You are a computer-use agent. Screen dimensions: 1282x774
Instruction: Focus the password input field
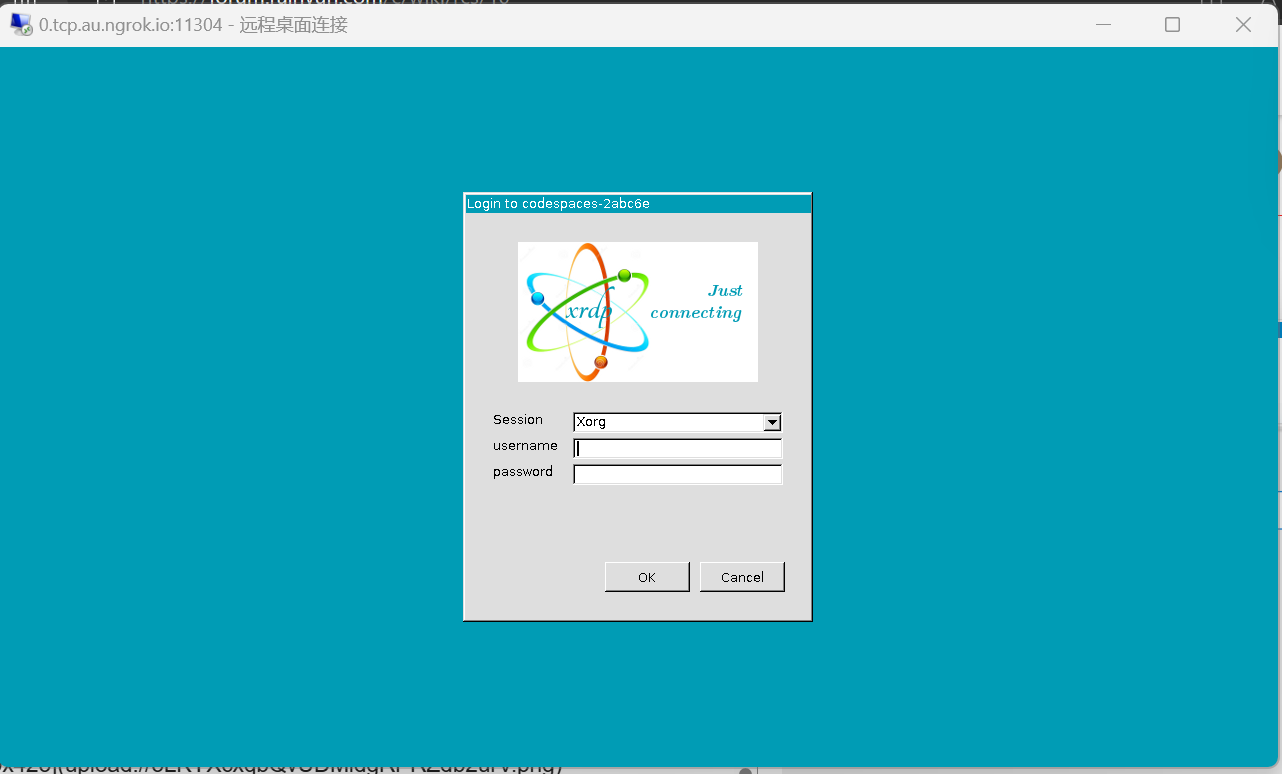[677, 475]
